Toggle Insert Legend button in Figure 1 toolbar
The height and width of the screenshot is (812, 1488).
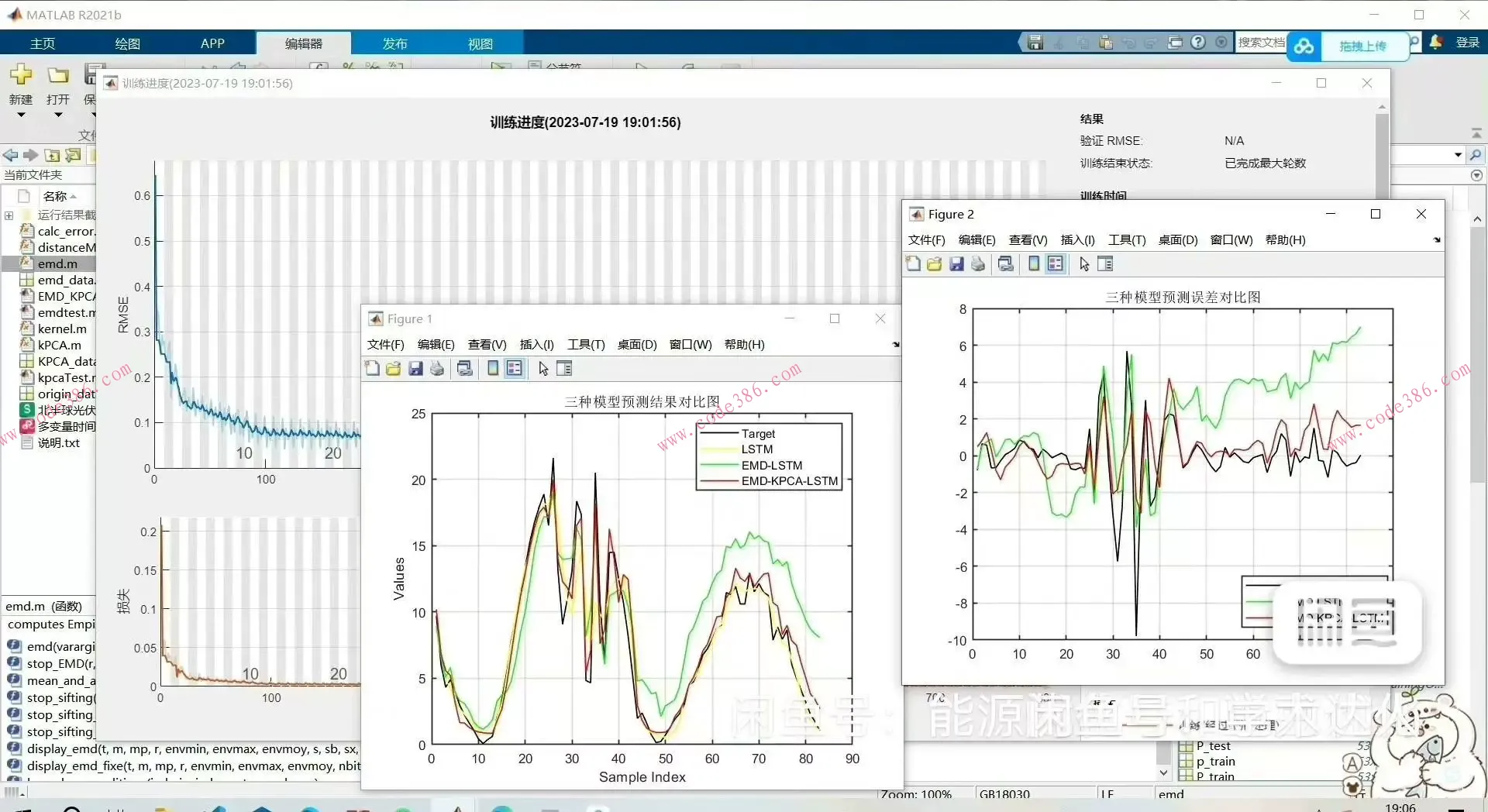click(x=515, y=369)
